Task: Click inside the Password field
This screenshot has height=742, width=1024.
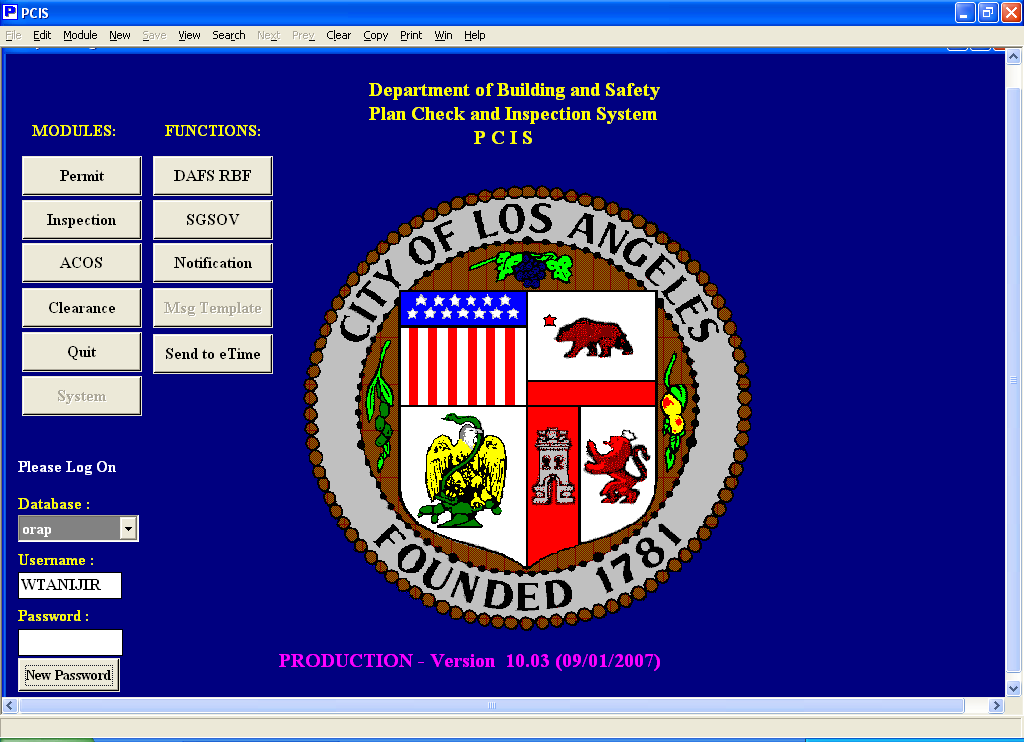Action: point(69,642)
